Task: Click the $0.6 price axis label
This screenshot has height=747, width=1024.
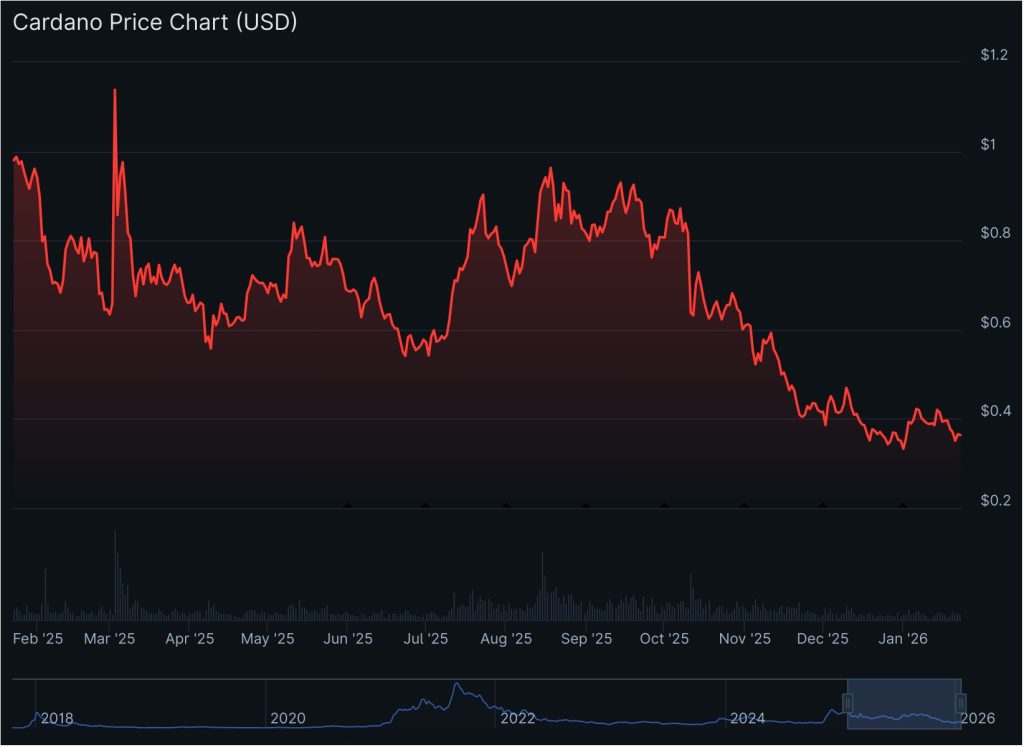Action: (x=995, y=323)
